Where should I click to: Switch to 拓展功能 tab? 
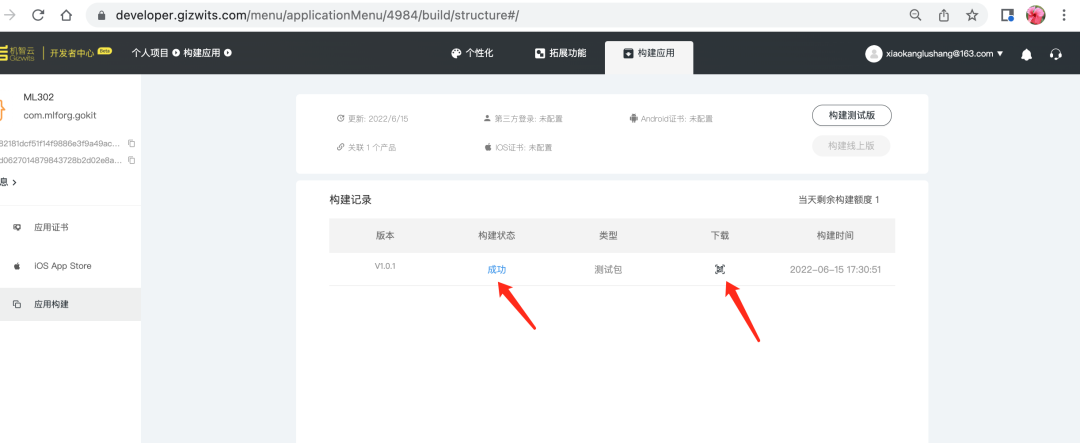point(561,53)
